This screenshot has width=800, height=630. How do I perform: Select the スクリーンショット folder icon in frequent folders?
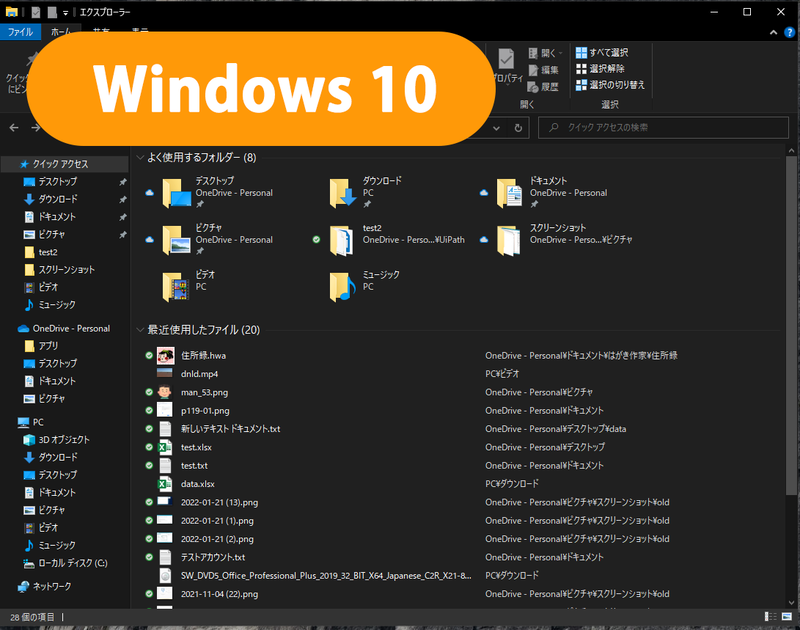pos(509,240)
